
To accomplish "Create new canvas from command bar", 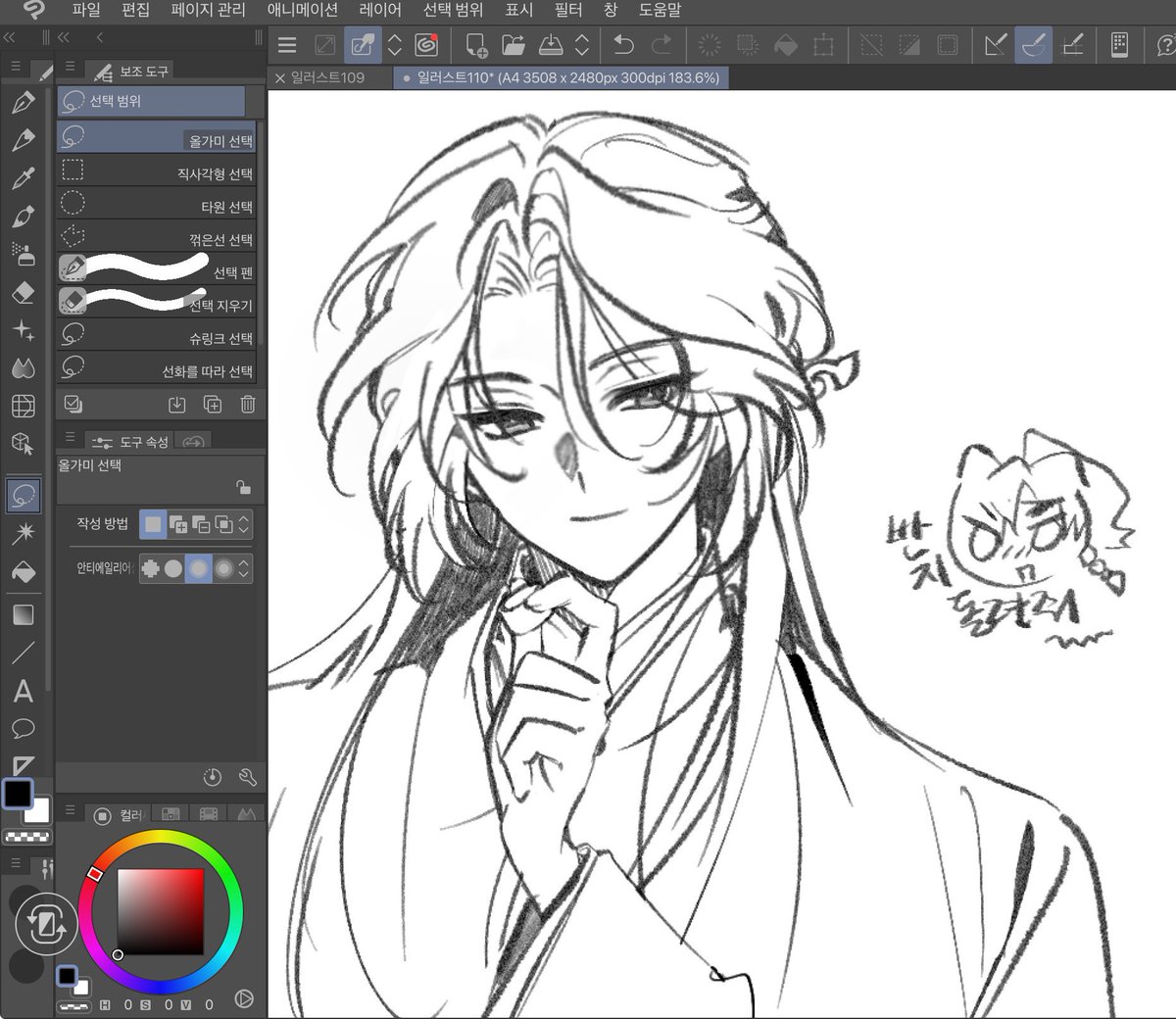I will coord(476,45).
